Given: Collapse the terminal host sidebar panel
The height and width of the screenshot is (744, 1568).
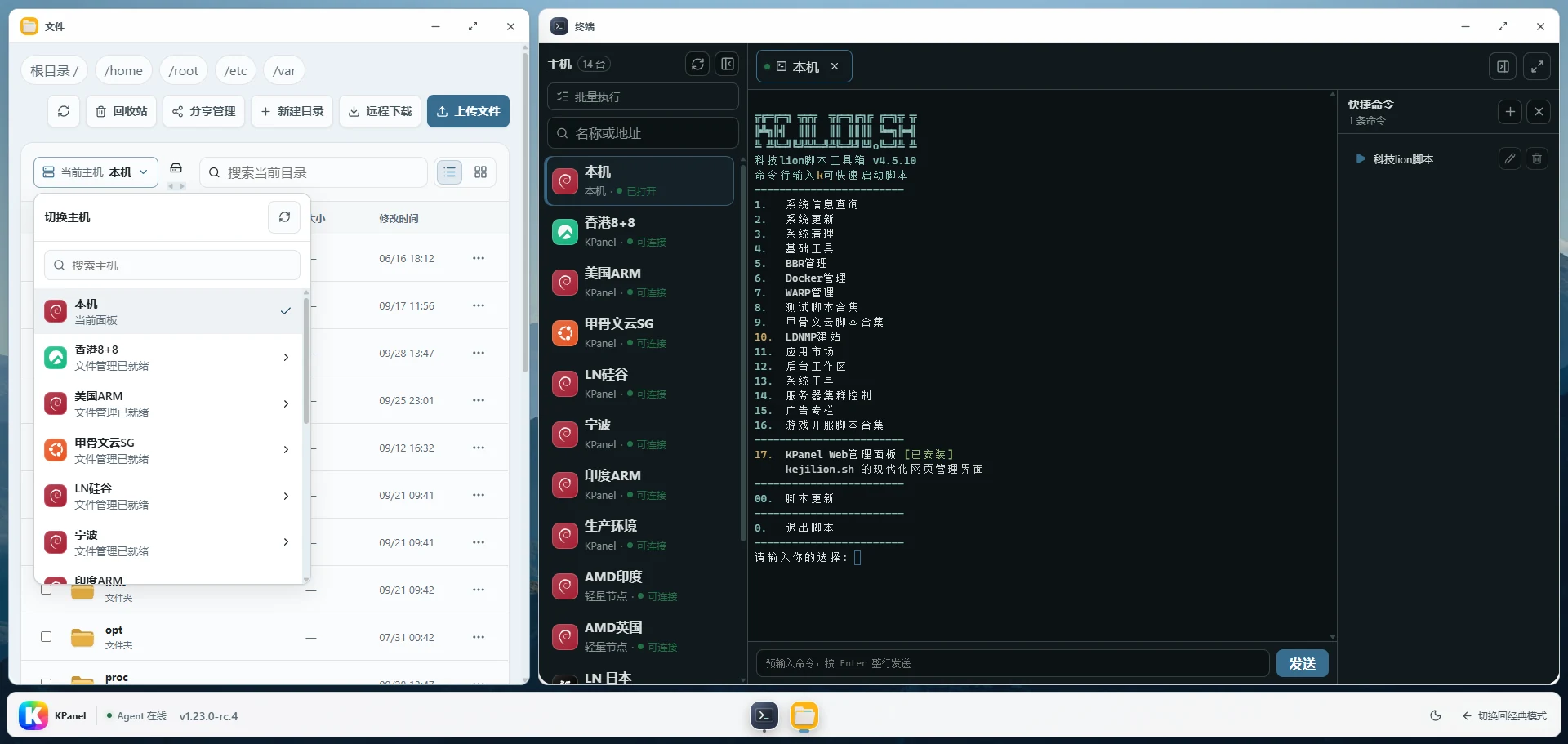Looking at the screenshot, I should click(728, 65).
